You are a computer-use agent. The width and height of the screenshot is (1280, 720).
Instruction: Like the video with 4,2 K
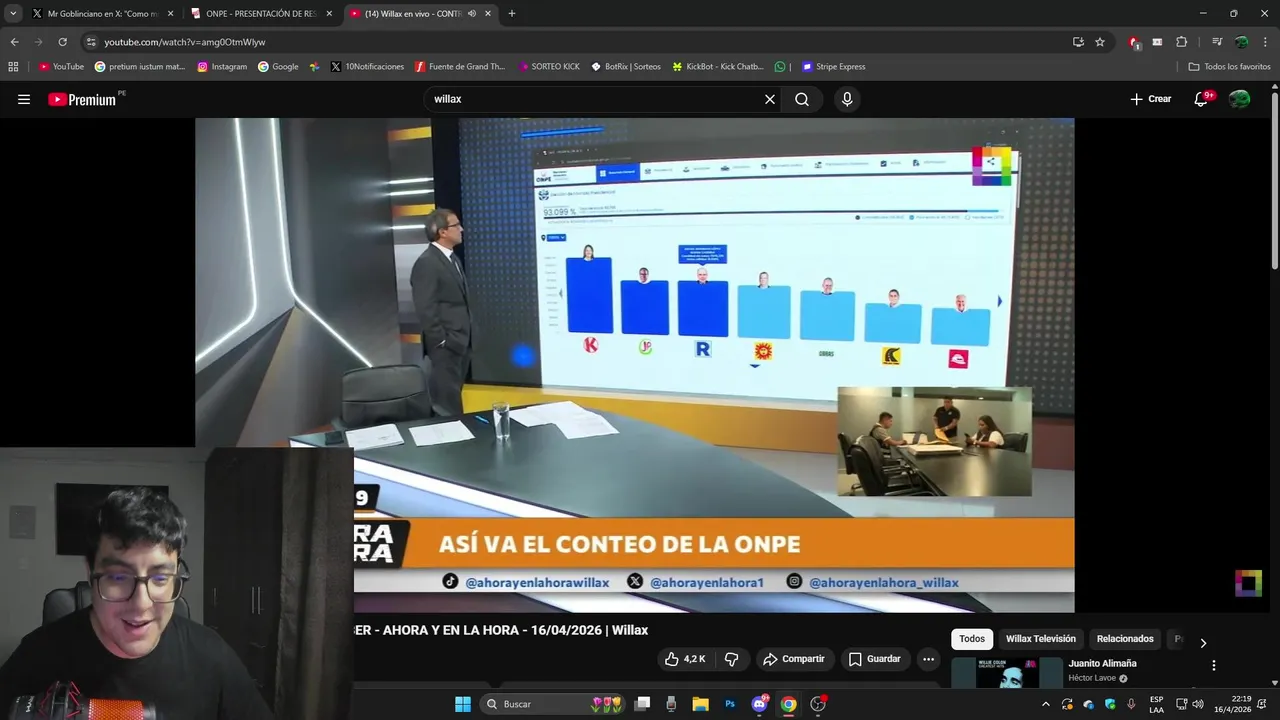pos(686,659)
